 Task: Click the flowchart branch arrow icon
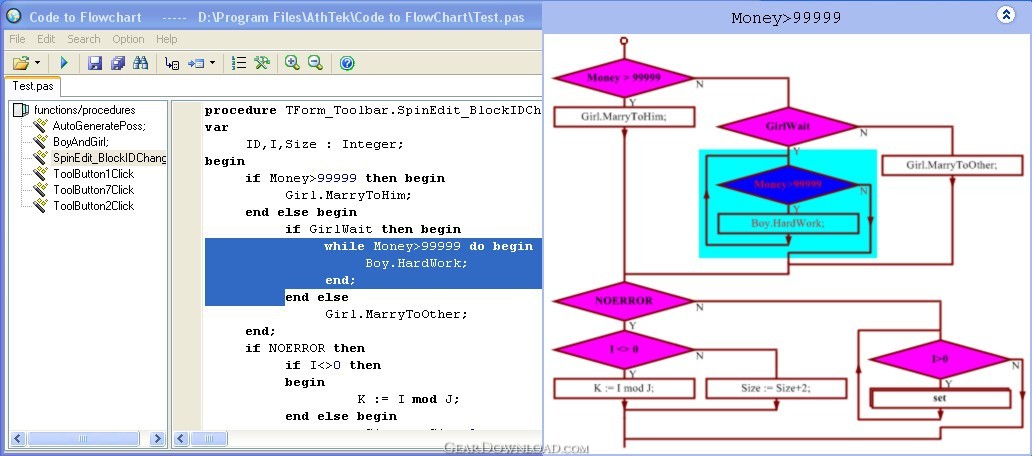(172, 63)
